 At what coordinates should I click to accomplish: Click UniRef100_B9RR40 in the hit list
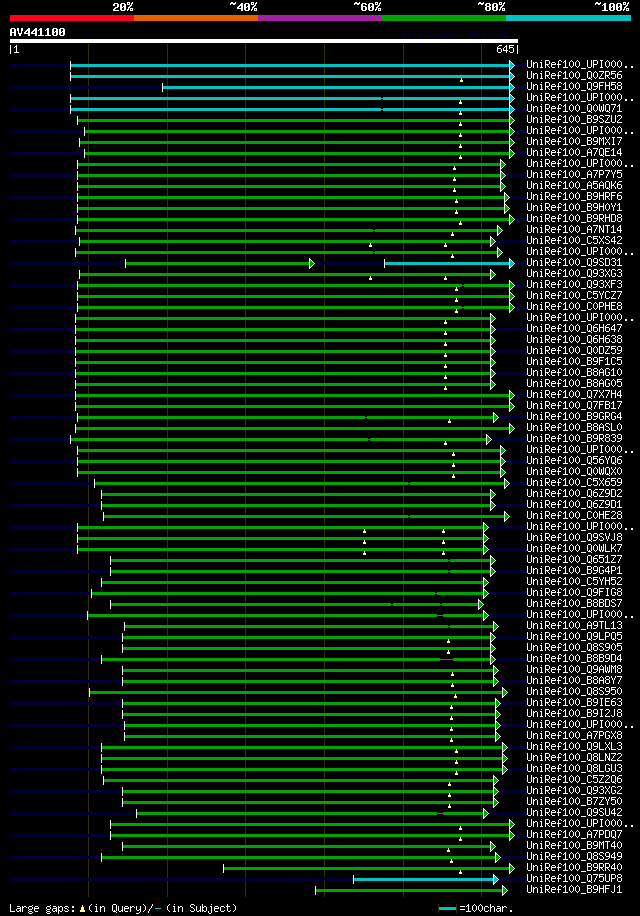tap(574, 868)
